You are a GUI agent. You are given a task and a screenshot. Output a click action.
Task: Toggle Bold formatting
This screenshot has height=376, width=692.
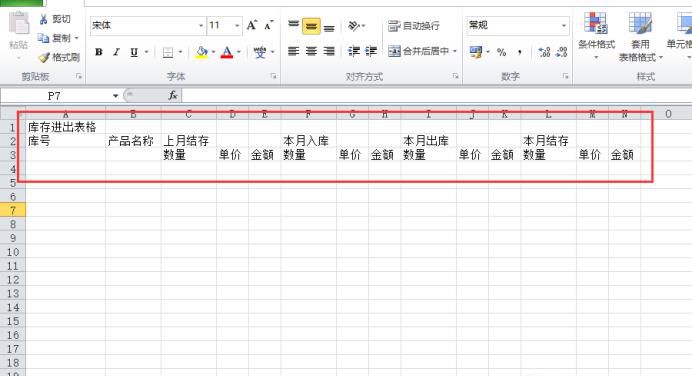[99, 52]
